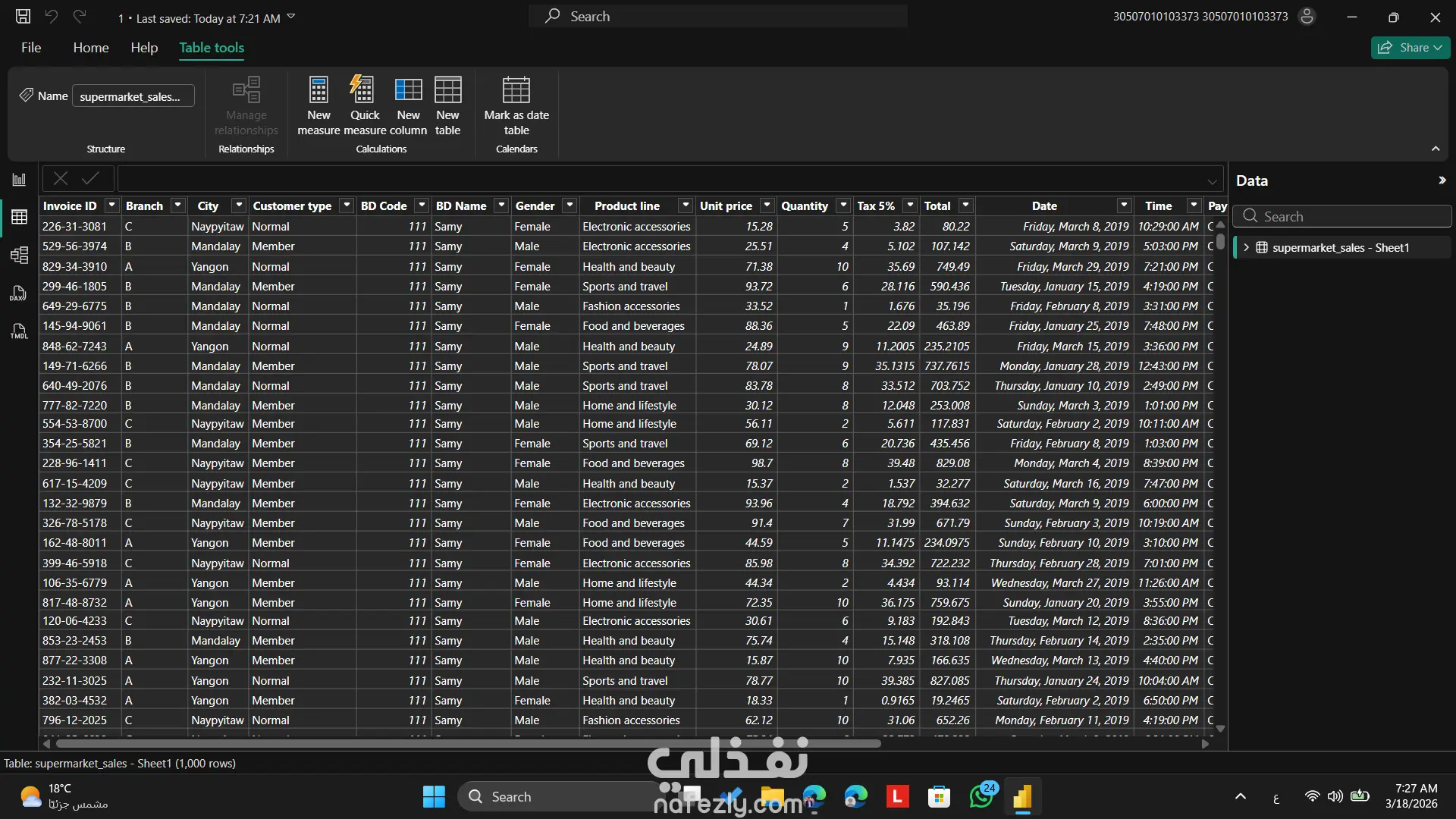Click the New table icon
The image size is (1456, 819).
pyautogui.click(x=447, y=90)
